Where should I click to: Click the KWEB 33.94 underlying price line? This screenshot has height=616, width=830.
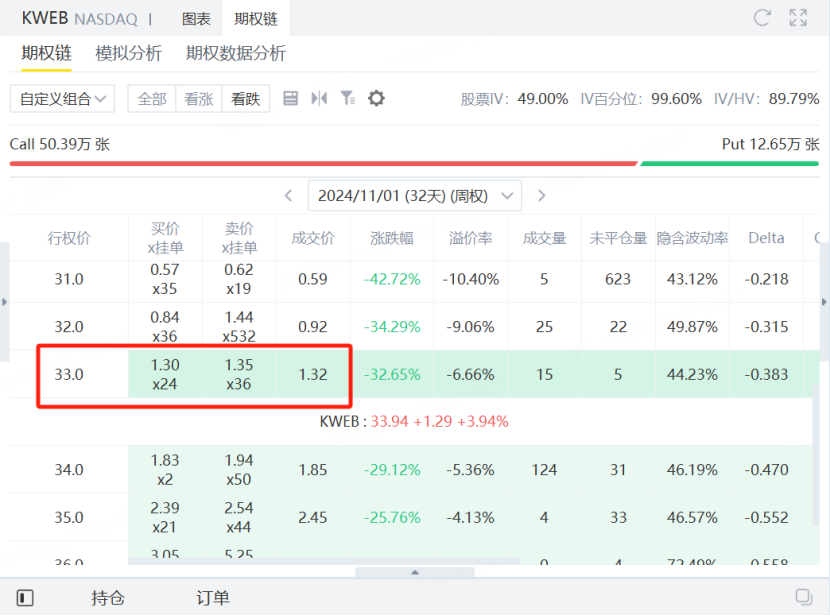click(414, 422)
